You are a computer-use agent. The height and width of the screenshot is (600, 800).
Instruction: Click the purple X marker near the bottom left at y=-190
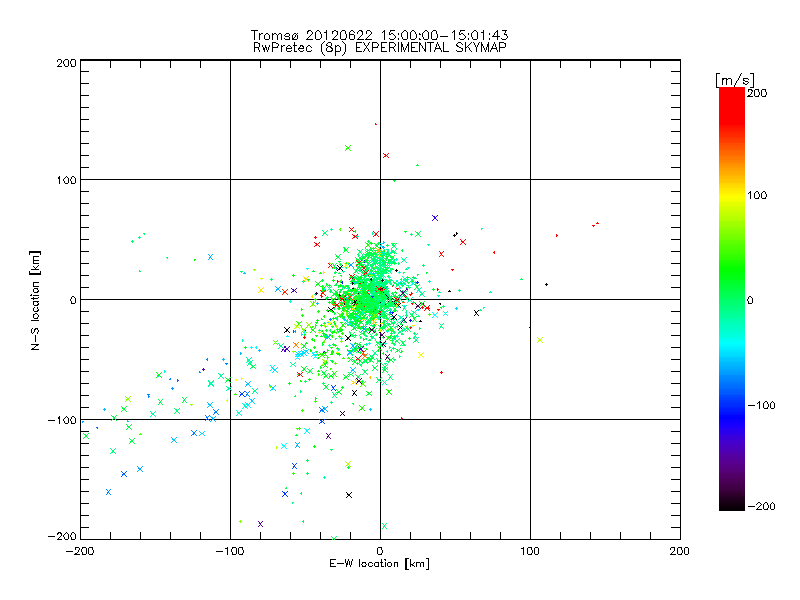260,524
